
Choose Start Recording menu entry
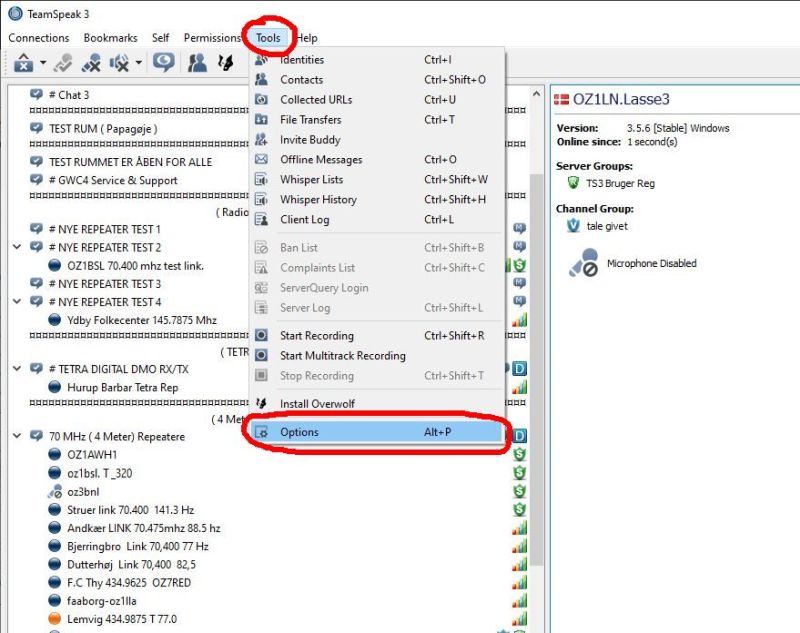click(x=377, y=335)
